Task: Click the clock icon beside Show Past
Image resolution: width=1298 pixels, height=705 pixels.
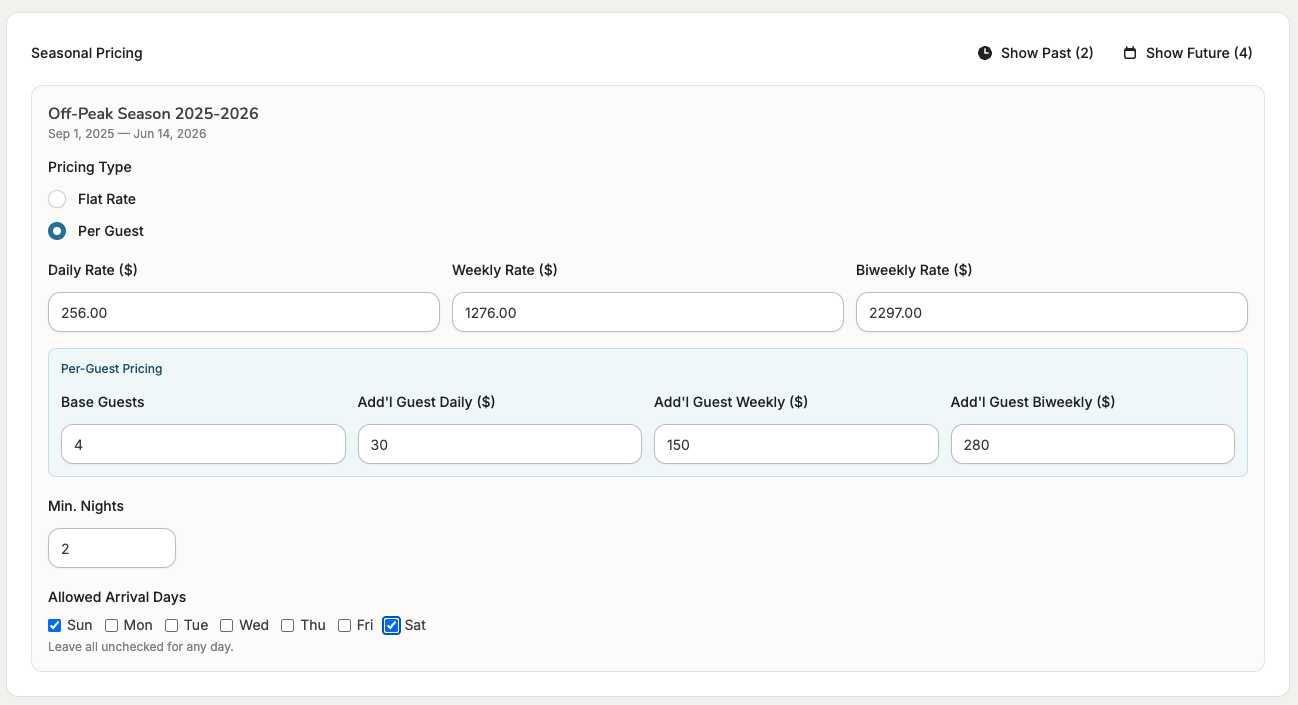Action: 985,53
